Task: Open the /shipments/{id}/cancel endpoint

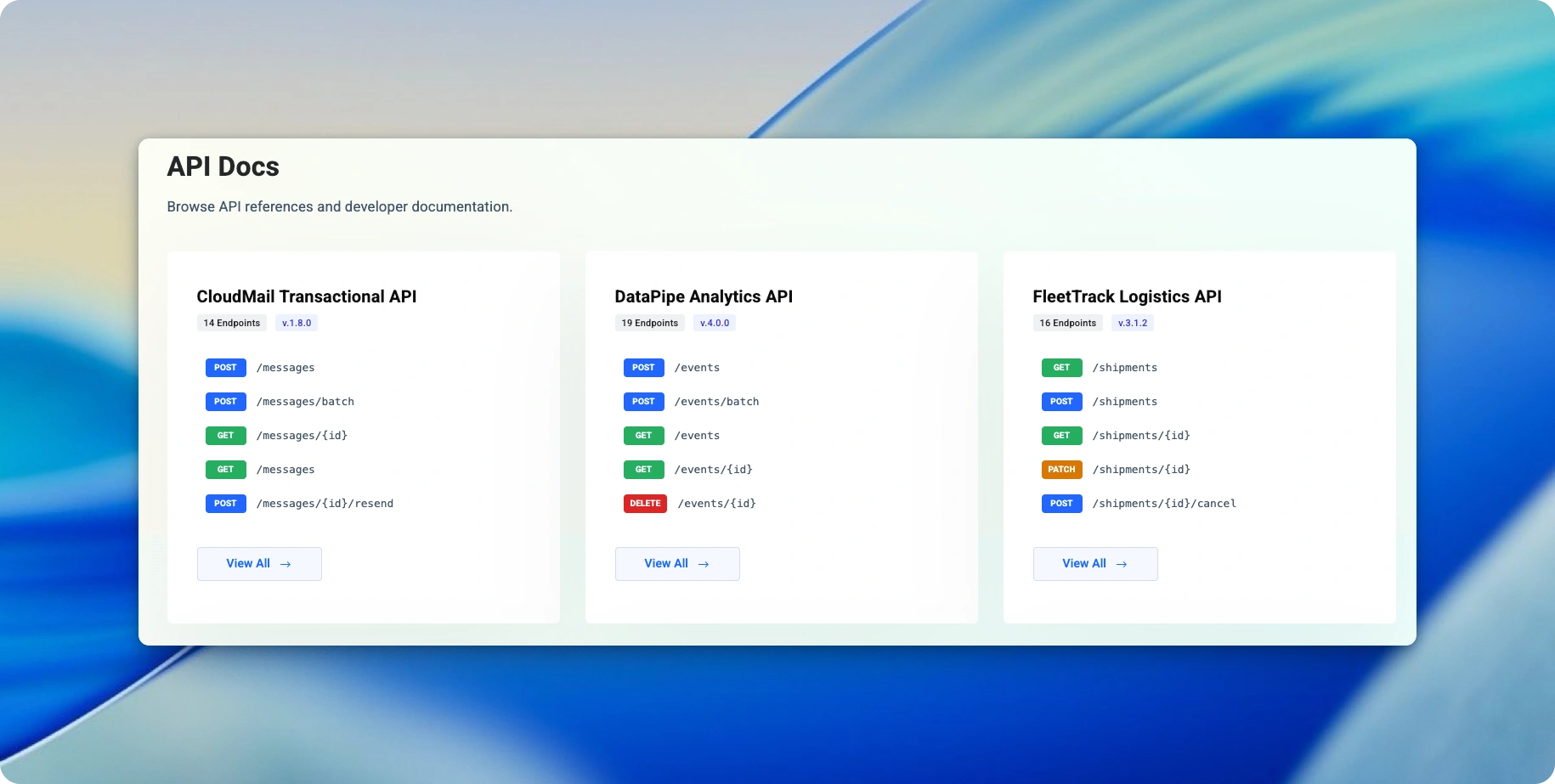Action: (x=1164, y=504)
